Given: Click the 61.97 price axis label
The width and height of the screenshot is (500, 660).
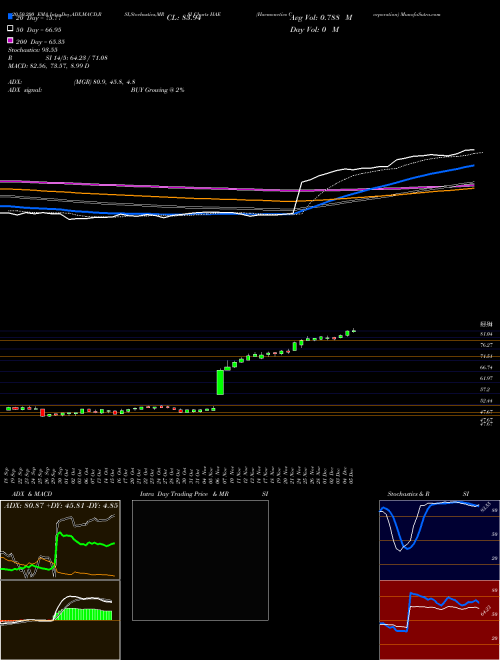Looking at the screenshot, I should tap(487, 379).
